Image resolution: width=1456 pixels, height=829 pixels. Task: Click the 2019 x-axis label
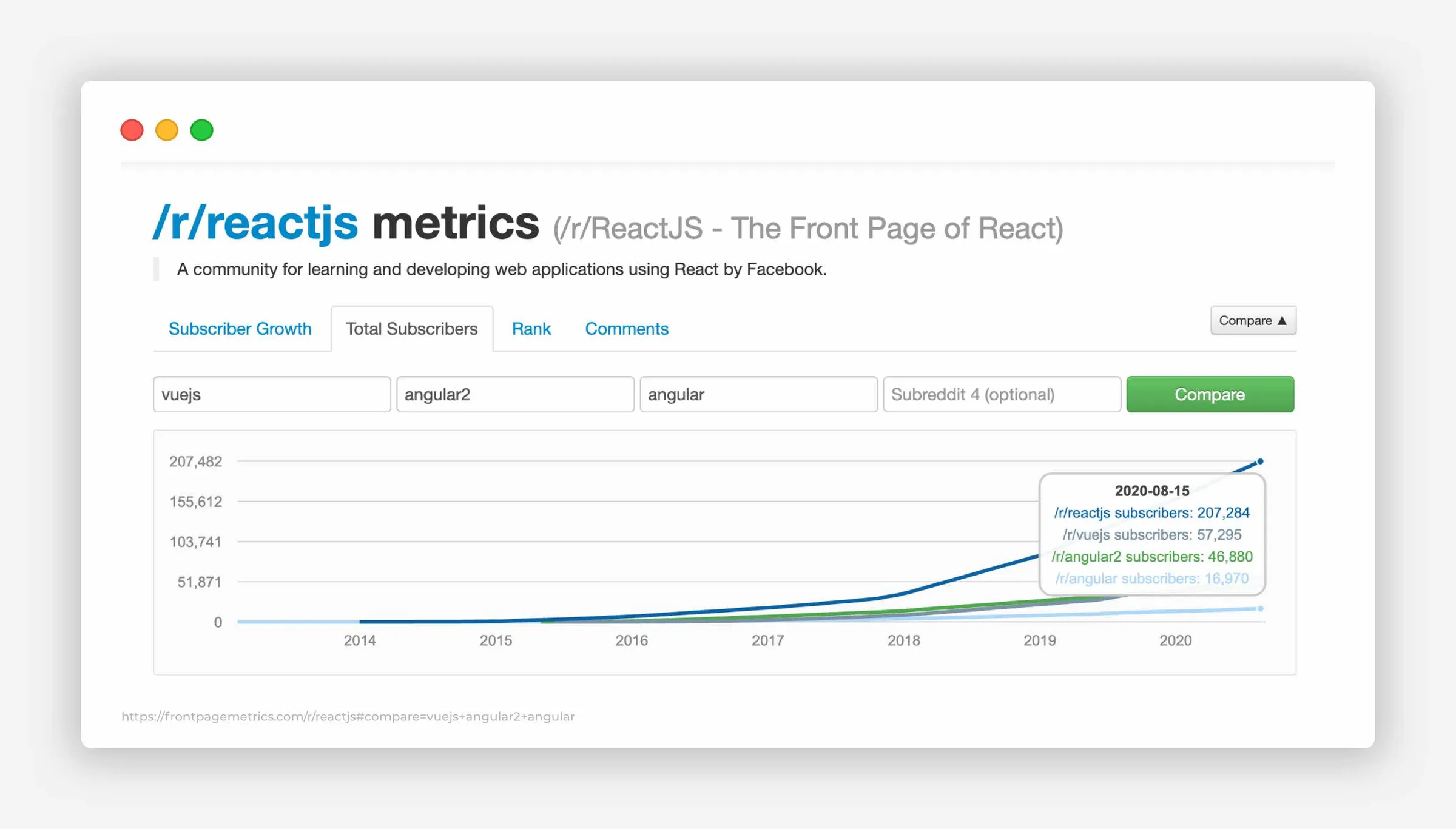coord(1040,640)
